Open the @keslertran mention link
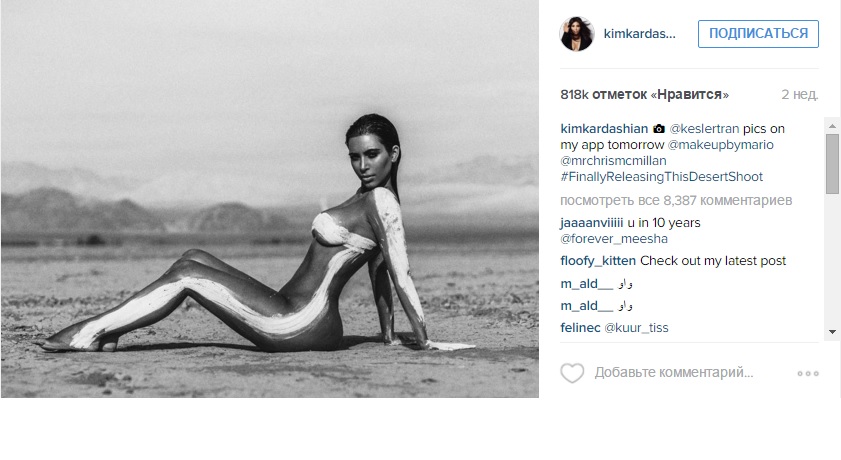This screenshot has height=460, width=841. coord(704,129)
